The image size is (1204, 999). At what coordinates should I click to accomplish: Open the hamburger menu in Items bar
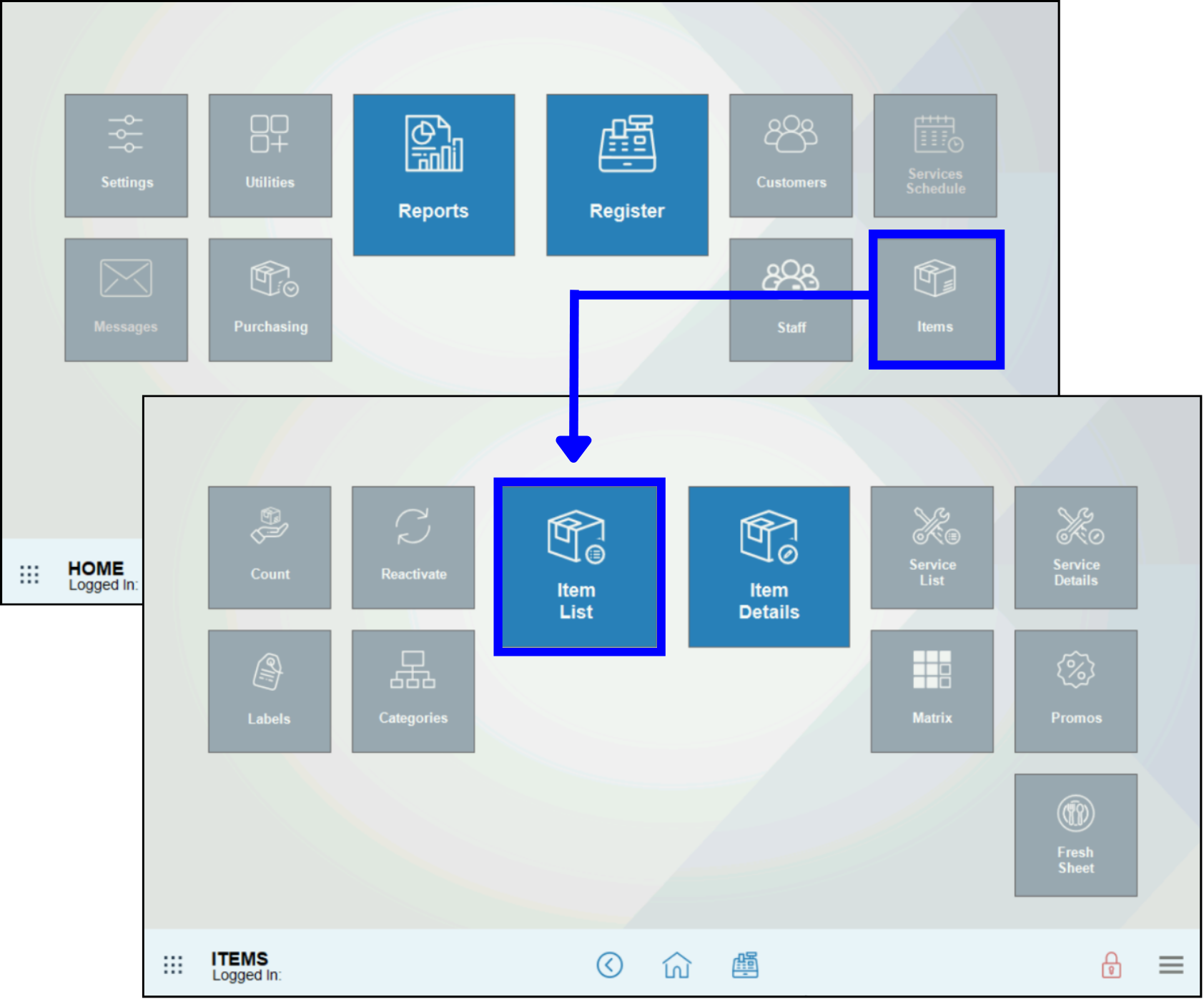1170,965
